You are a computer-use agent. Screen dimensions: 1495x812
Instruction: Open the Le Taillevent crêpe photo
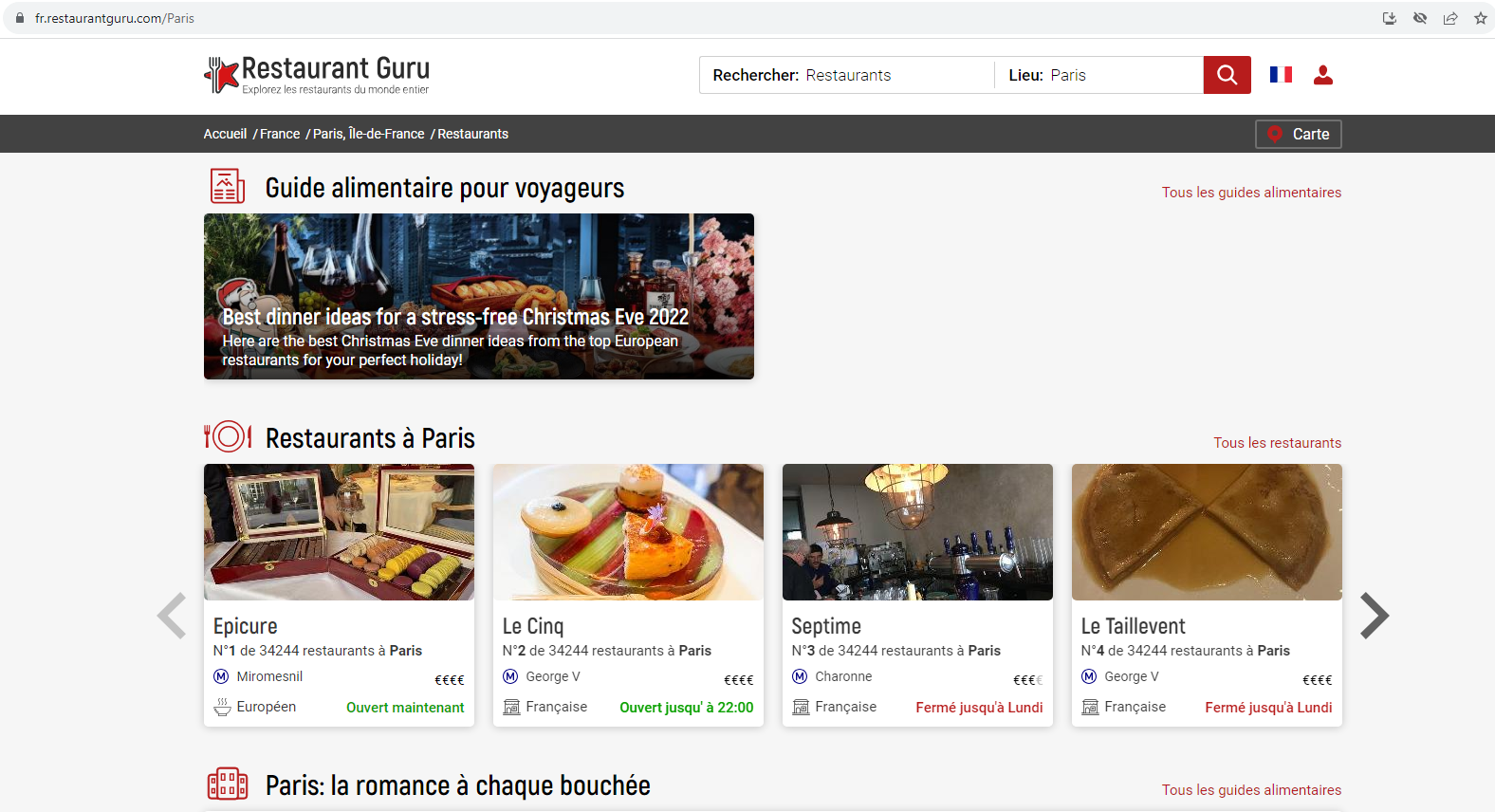pyautogui.click(x=1207, y=532)
